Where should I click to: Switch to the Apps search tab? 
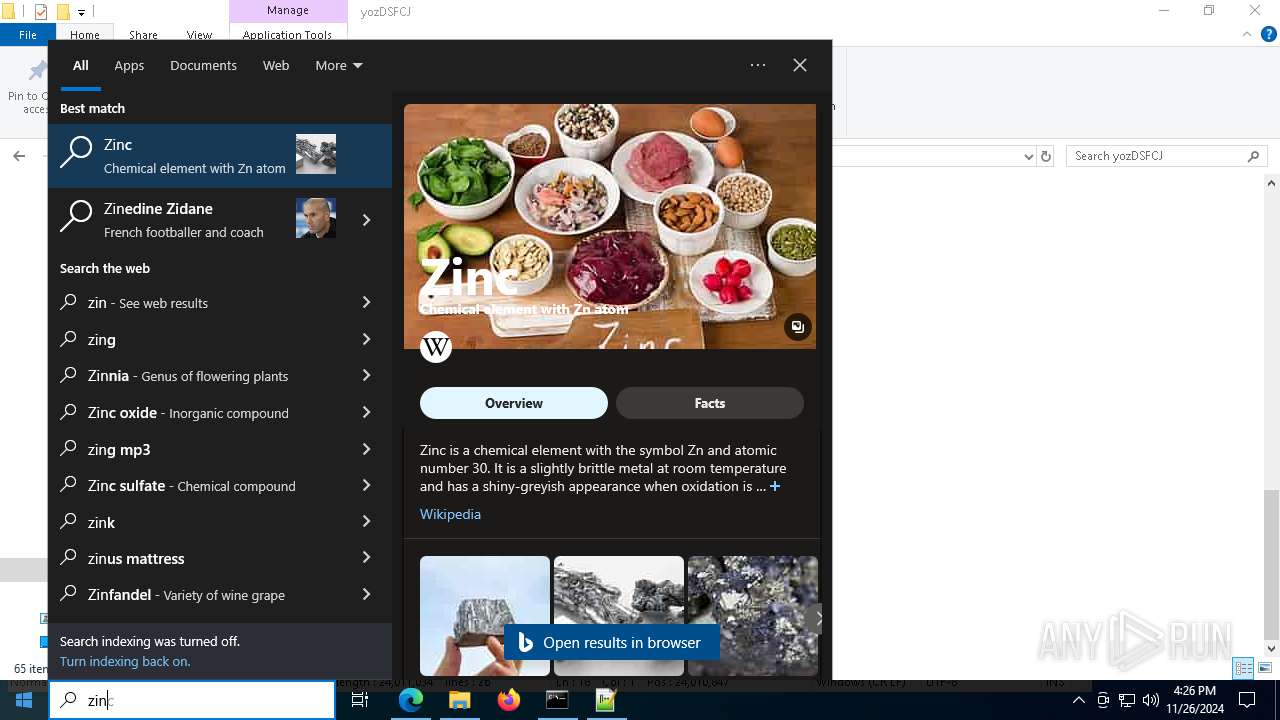coord(129,65)
